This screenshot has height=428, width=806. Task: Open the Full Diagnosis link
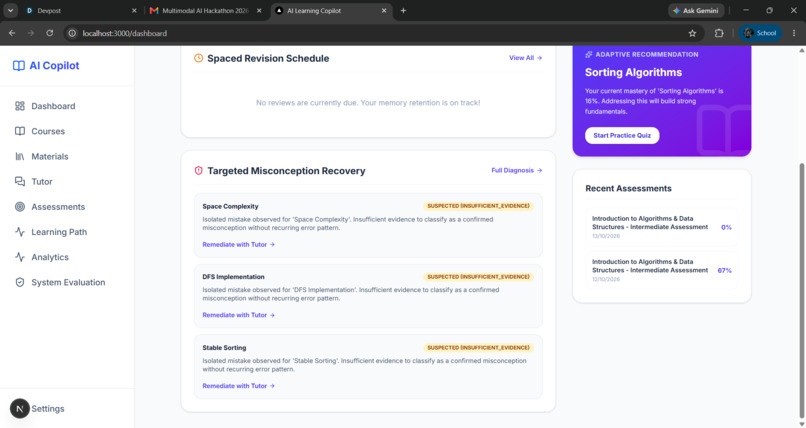point(517,171)
